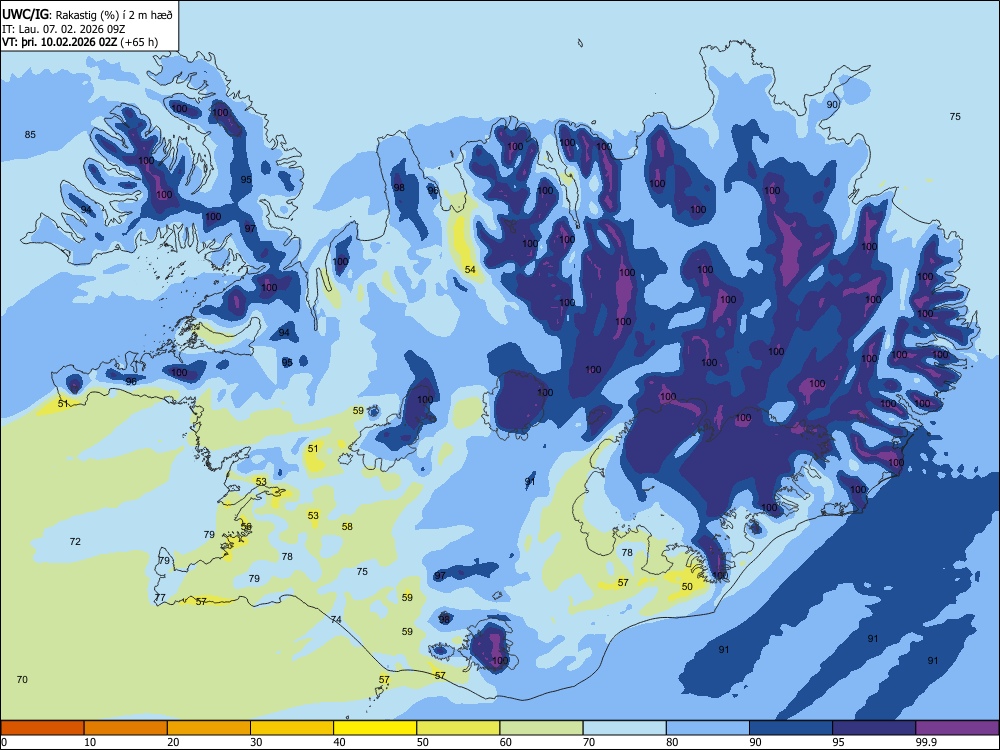1000x750 pixels.
Task: Click the 72 value off the west coast
Action: (75, 541)
